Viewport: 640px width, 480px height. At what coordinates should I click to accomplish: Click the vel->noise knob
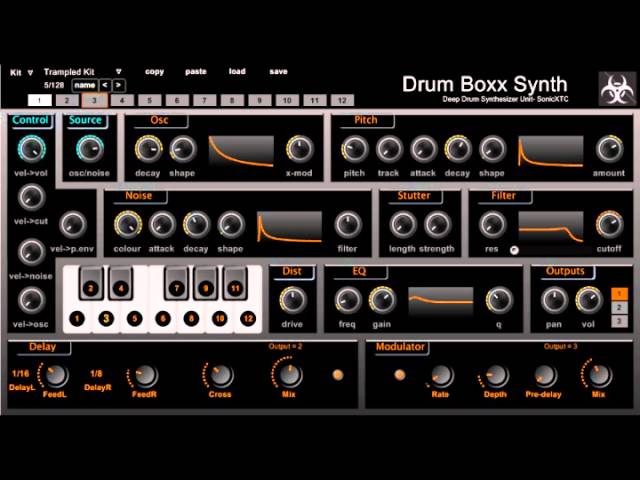pos(31,252)
